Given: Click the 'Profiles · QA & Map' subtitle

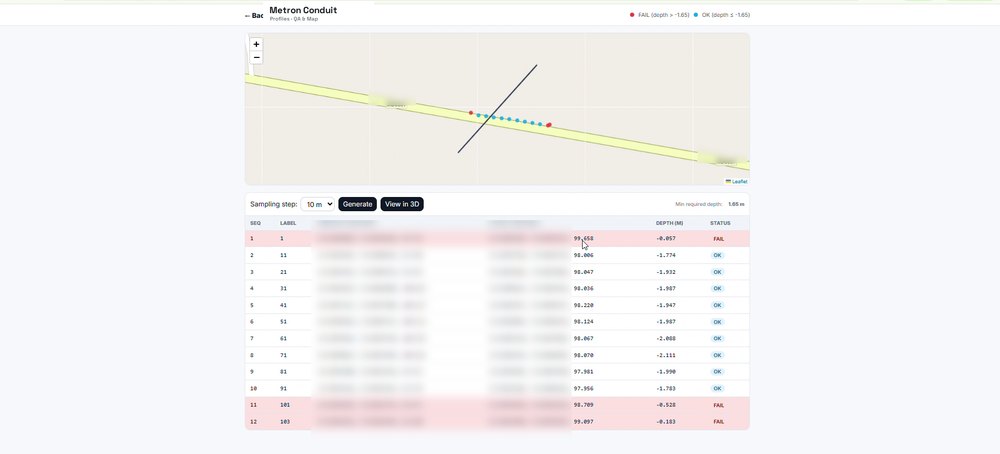Looking at the screenshot, I should (293, 19).
